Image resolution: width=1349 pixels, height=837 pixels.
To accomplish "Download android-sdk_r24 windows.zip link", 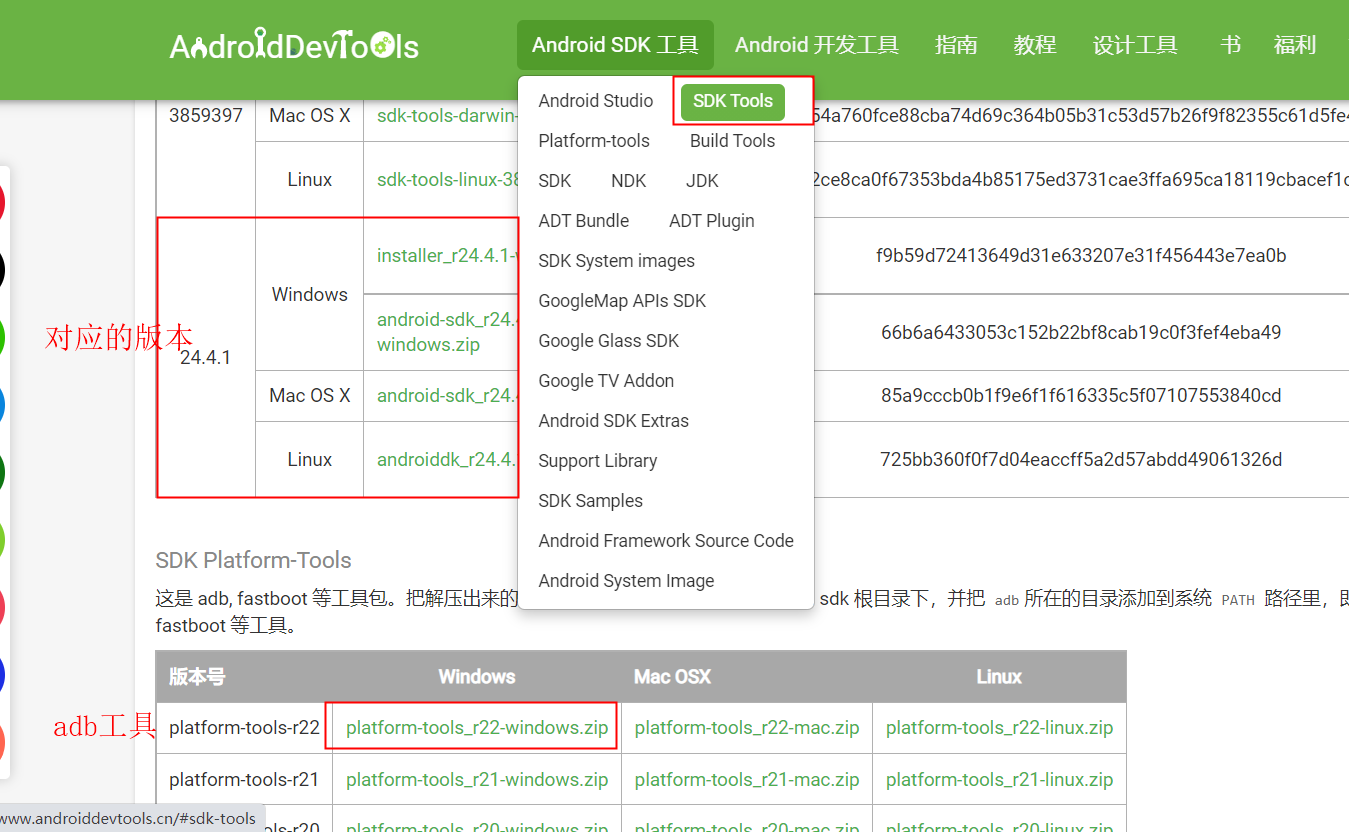I will 447,332.
